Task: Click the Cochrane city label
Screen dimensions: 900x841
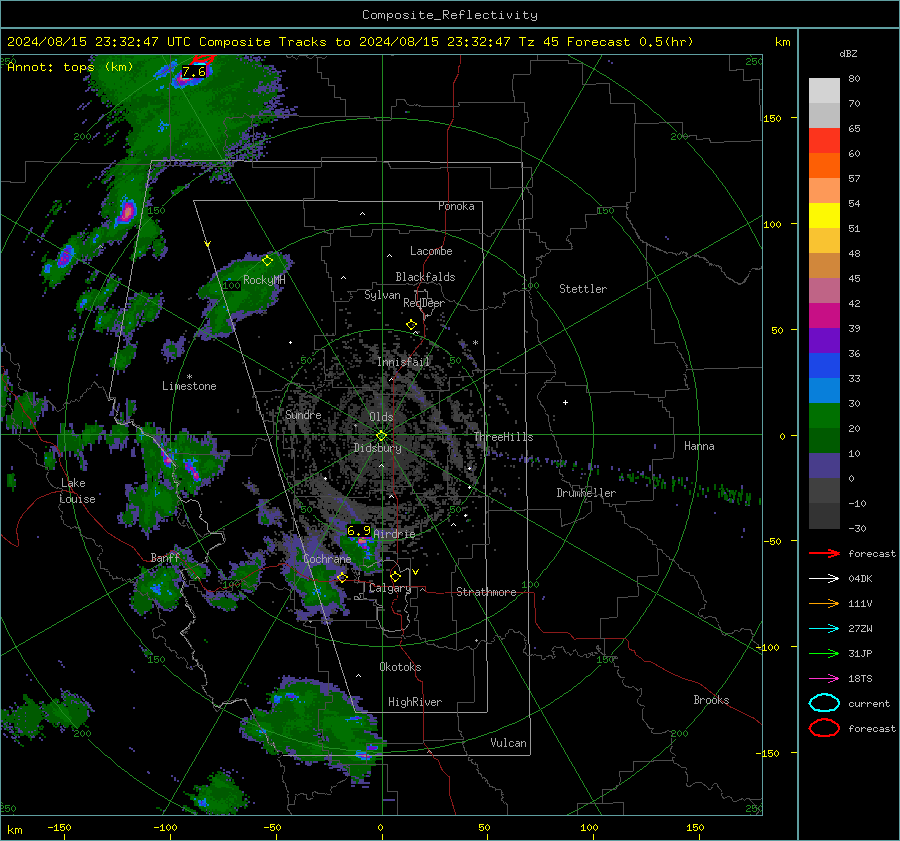Action: 327,559
